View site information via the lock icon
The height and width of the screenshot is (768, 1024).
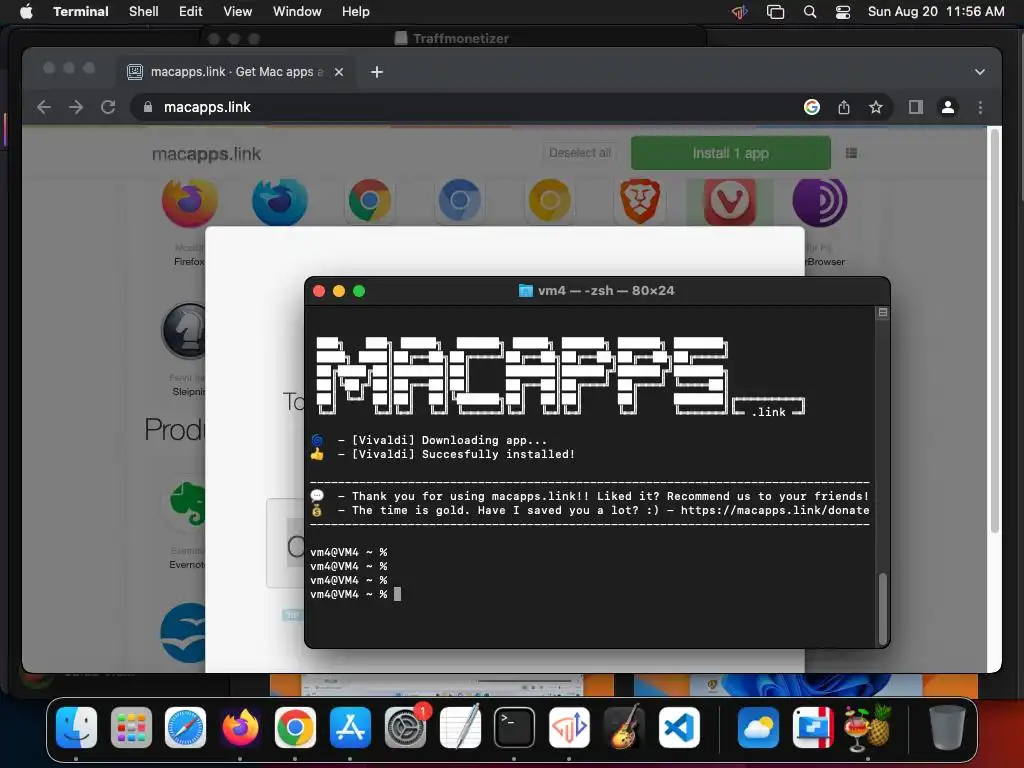point(148,107)
